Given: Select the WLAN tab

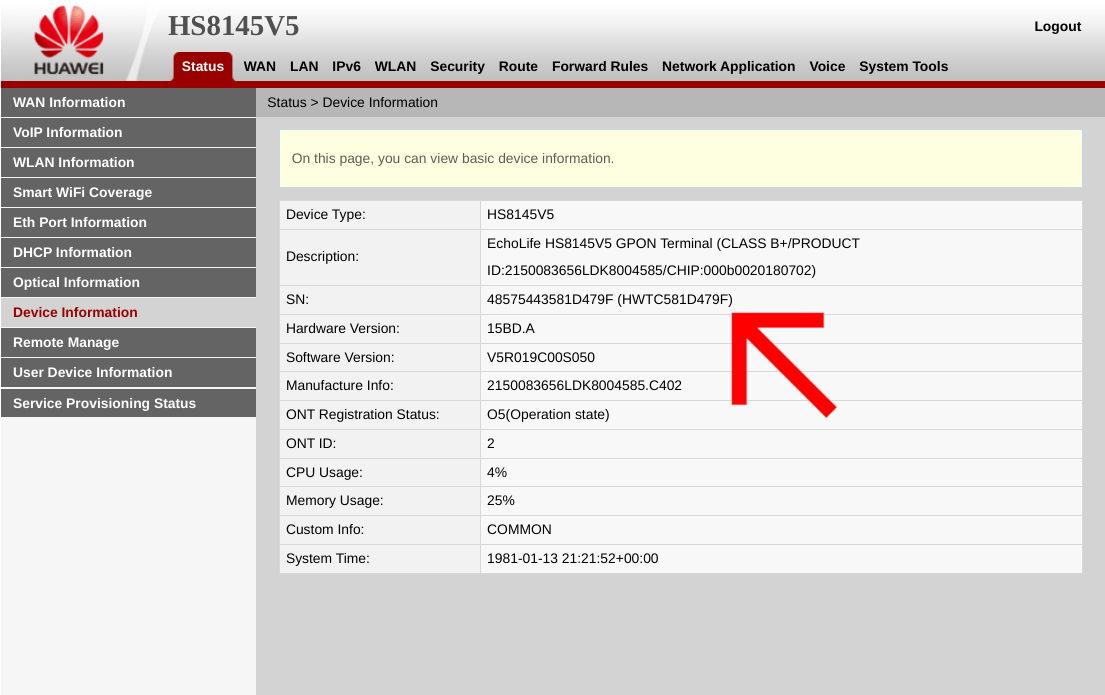Looking at the screenshot, I should 395,66.
